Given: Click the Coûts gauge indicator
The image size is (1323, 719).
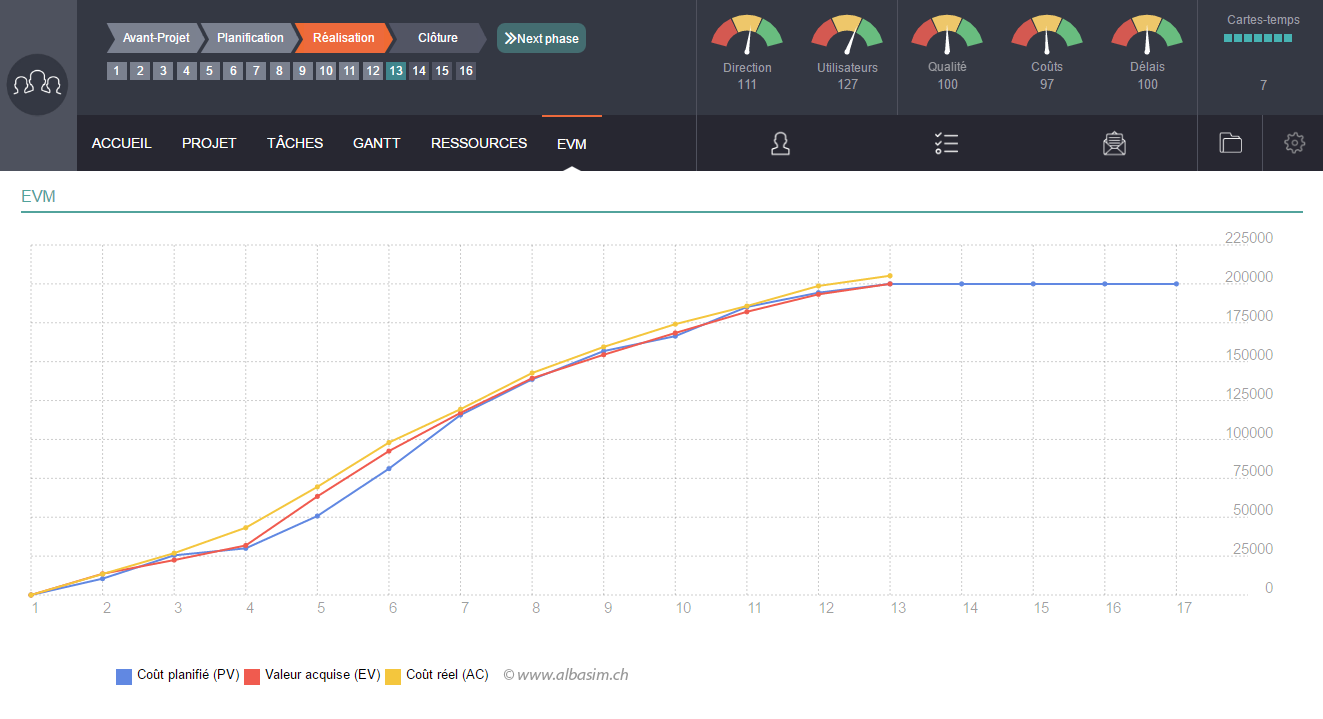Looking at the screenshot, I should (1047, 35).
